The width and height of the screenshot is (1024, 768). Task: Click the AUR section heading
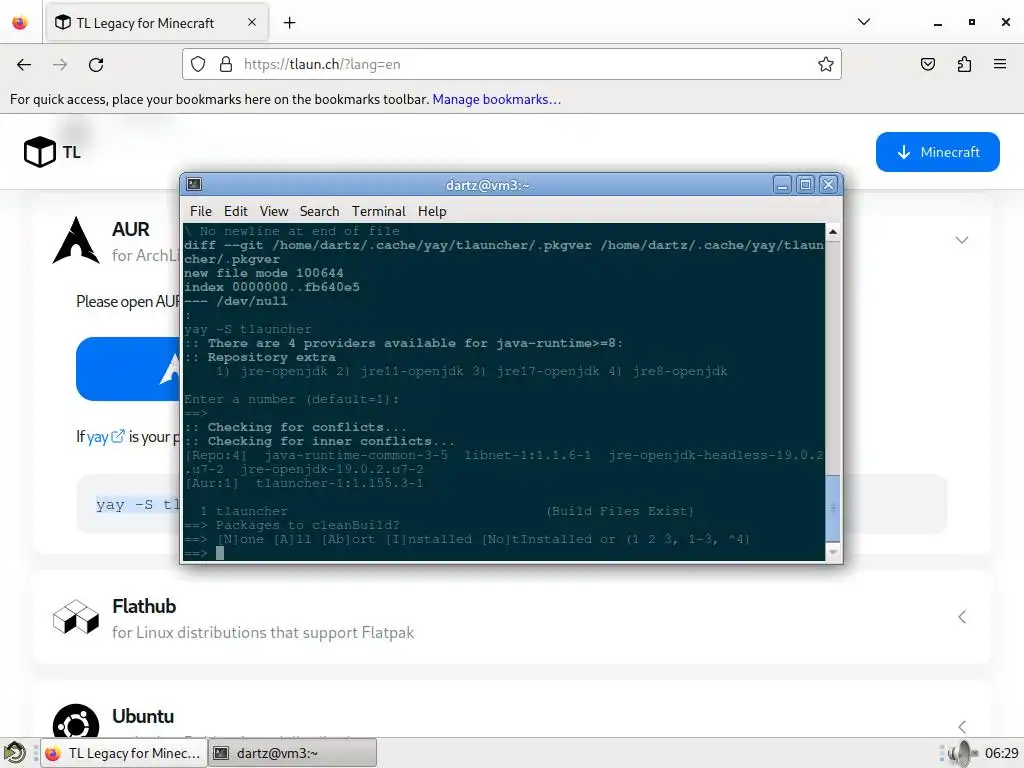click(x=131, y=229)
